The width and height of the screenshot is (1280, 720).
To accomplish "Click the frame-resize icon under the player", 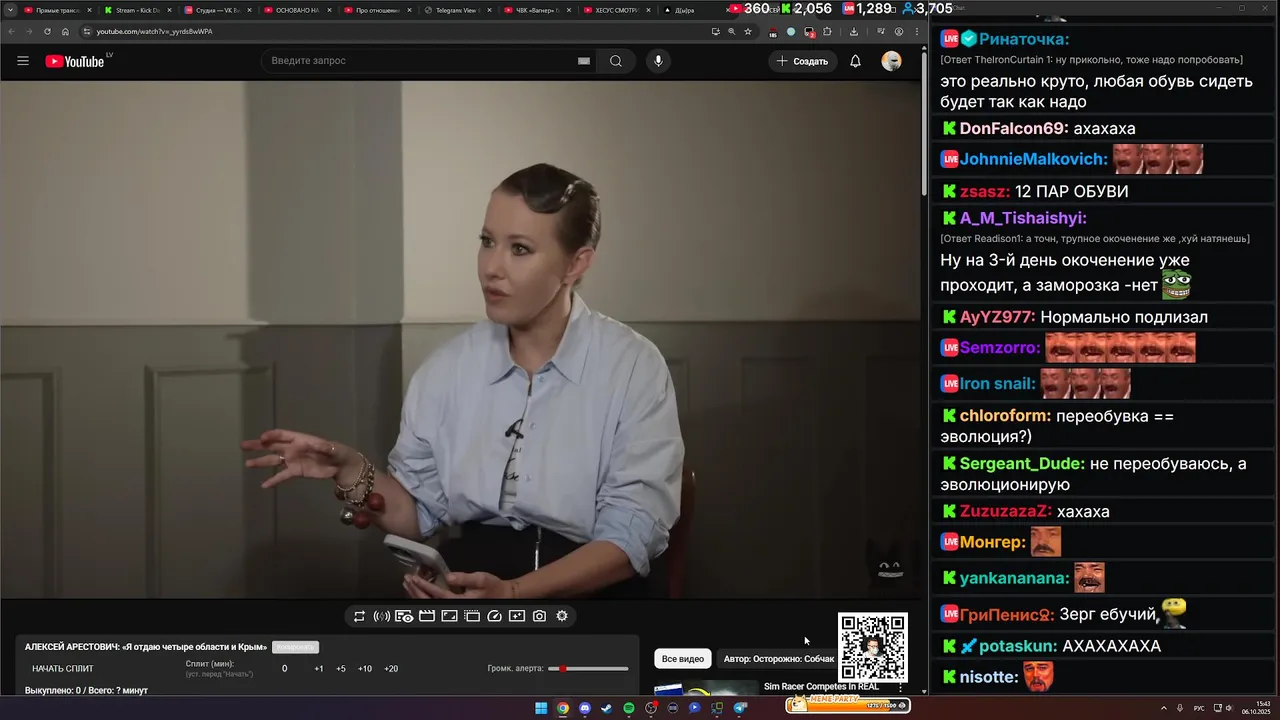I will [449, 616].
